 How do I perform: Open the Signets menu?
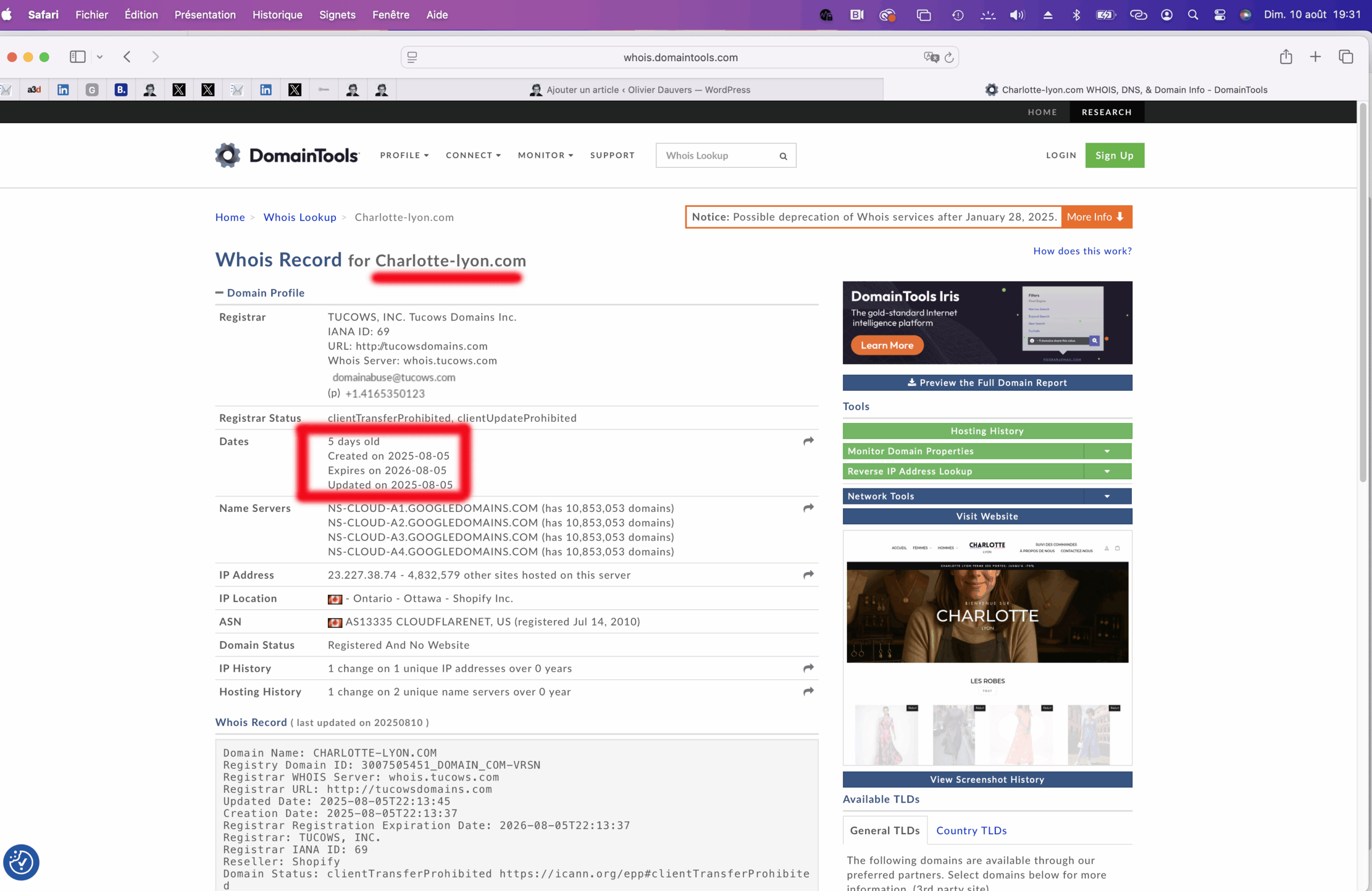coord(337,15)
